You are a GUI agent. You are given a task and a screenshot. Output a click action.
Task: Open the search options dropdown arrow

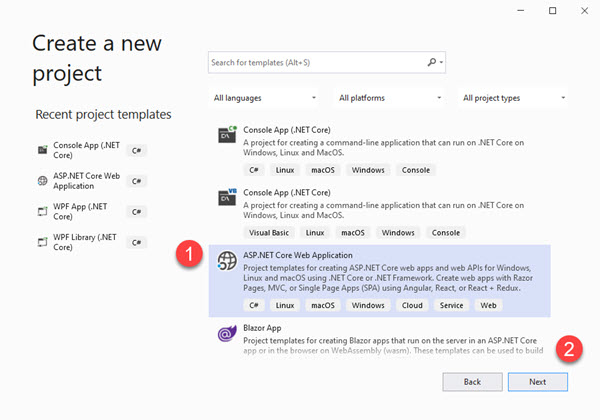pos(442,62)
